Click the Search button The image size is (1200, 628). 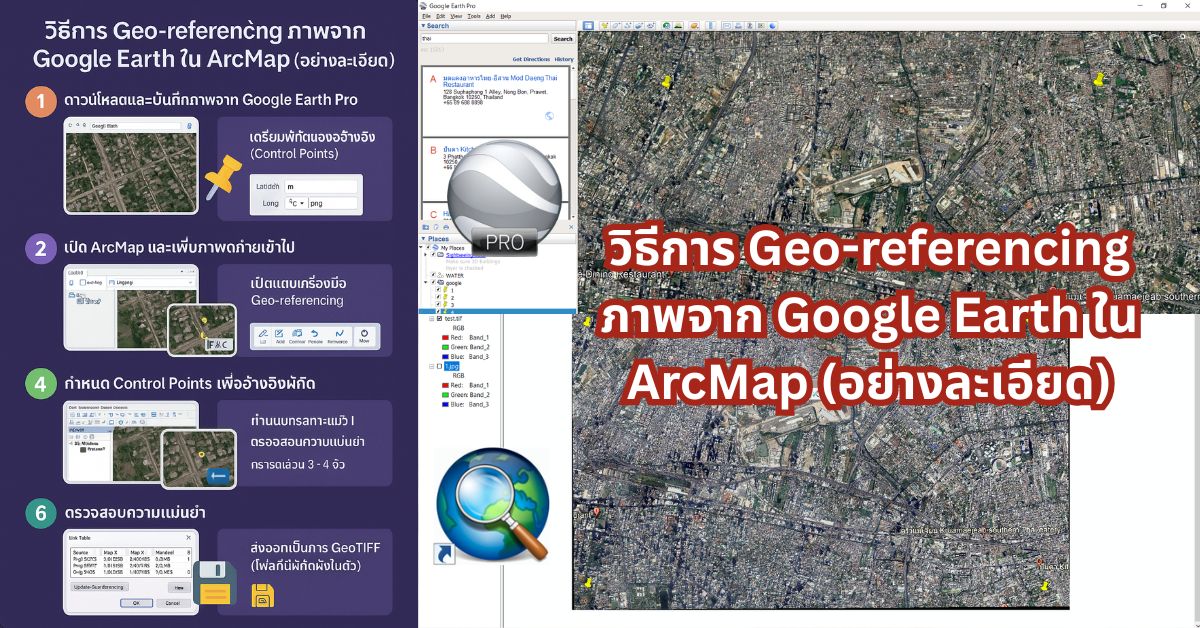tap(563, 39)
